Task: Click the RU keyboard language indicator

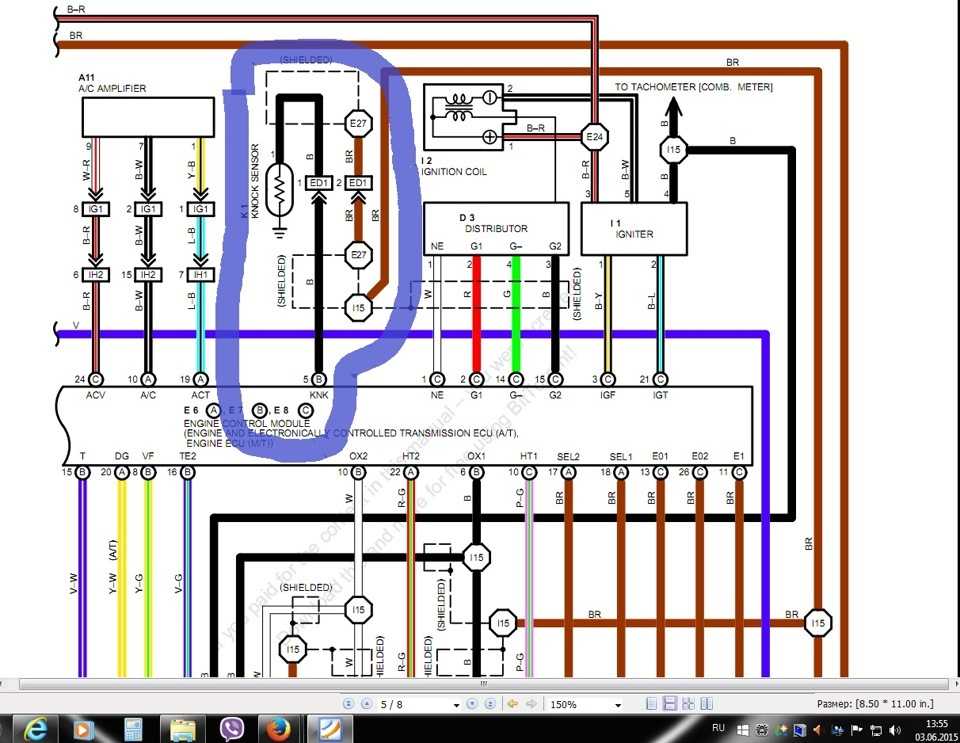Action: pos(718,729)
